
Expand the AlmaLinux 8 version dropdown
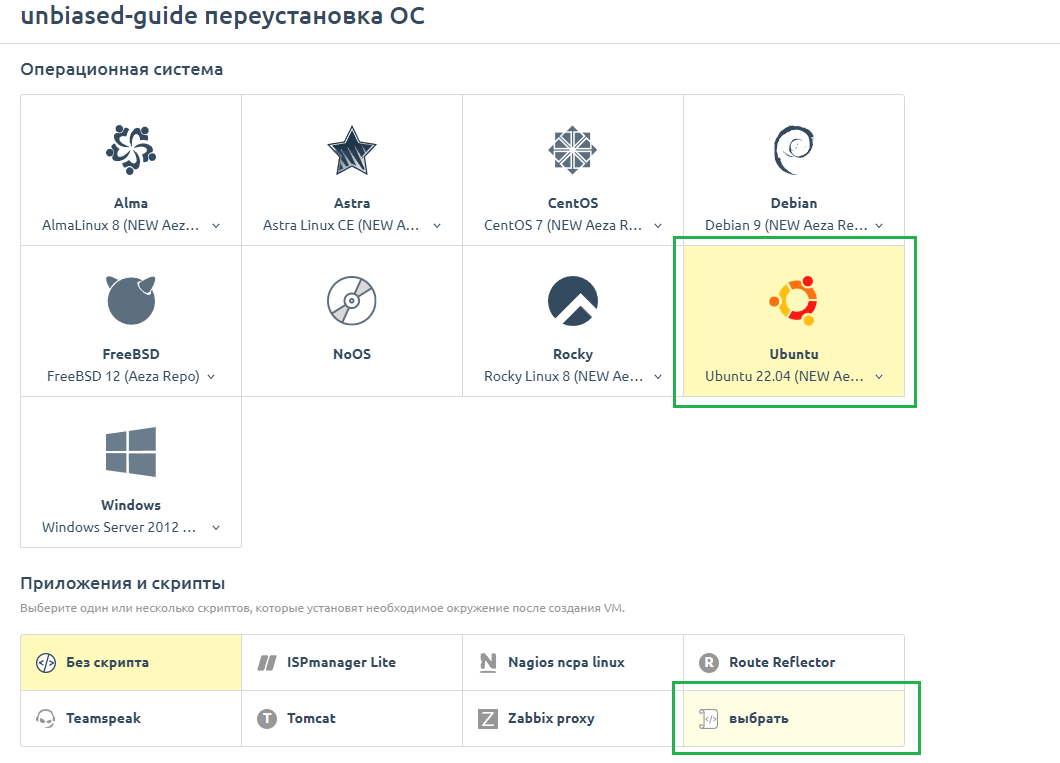click(131, 226)
